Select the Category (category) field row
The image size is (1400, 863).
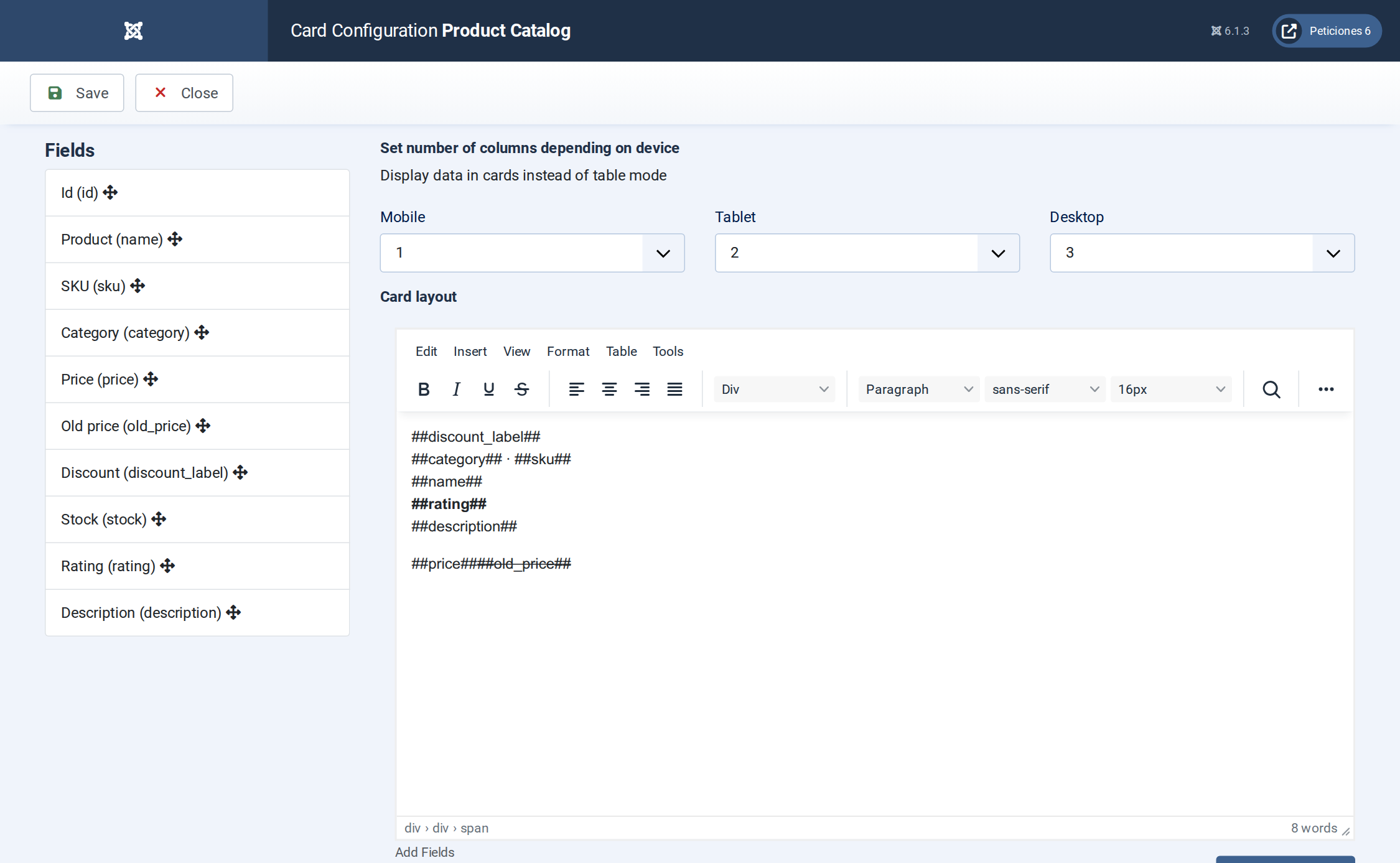point(197,333)
